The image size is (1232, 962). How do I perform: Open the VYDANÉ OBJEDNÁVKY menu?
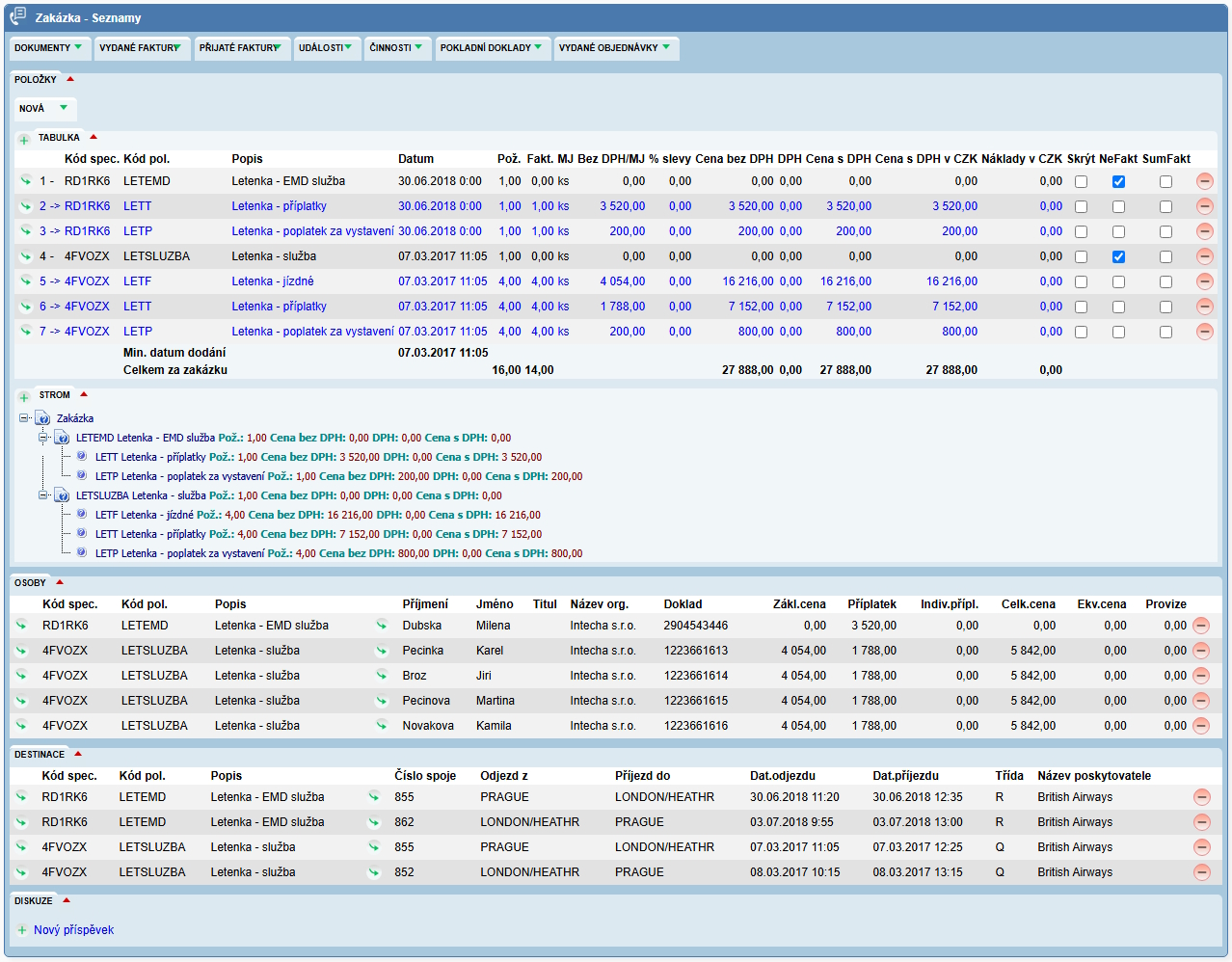[x=615, y=48]
